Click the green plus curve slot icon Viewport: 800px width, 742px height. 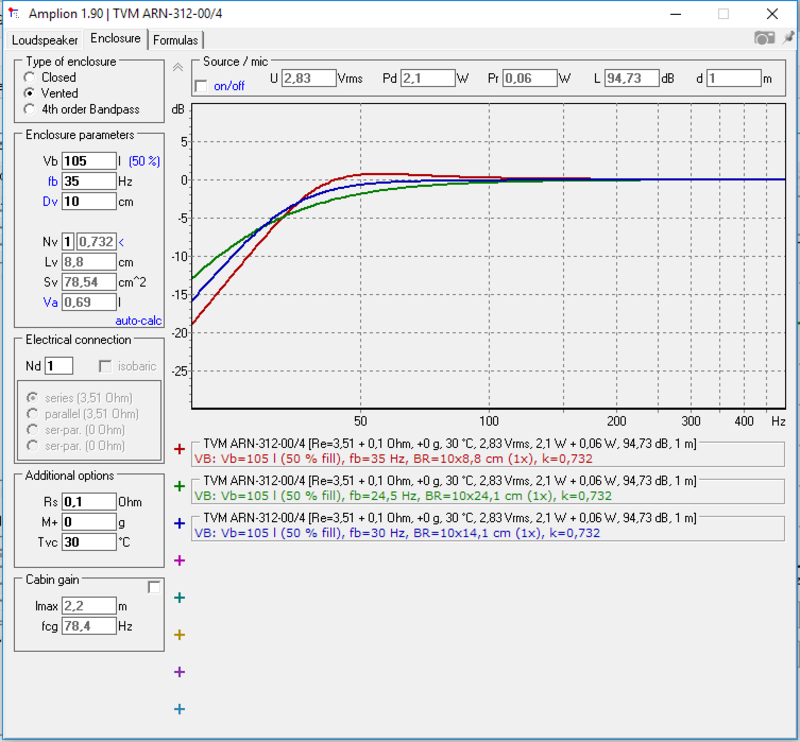tap(179, 486)
